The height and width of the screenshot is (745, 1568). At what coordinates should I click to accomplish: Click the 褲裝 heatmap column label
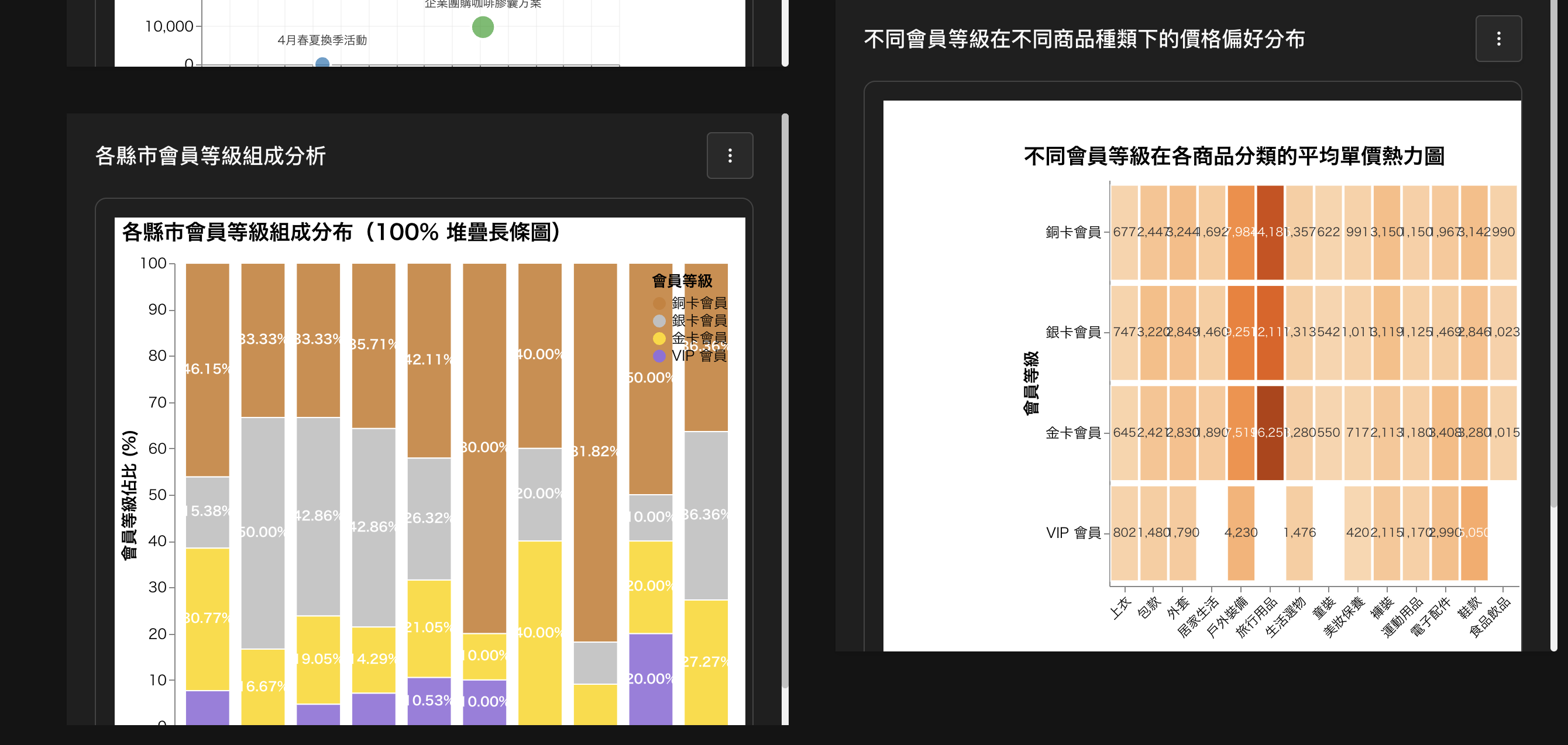(1382, 608)
